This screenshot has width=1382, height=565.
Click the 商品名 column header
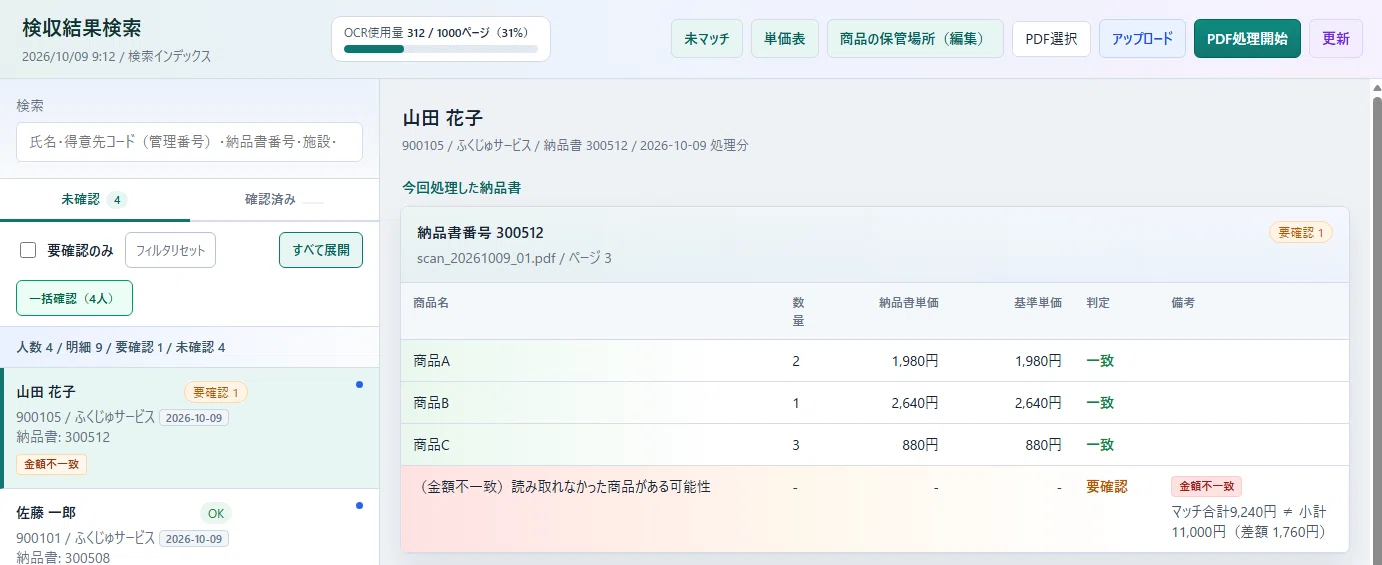click(x=431, y=302)
